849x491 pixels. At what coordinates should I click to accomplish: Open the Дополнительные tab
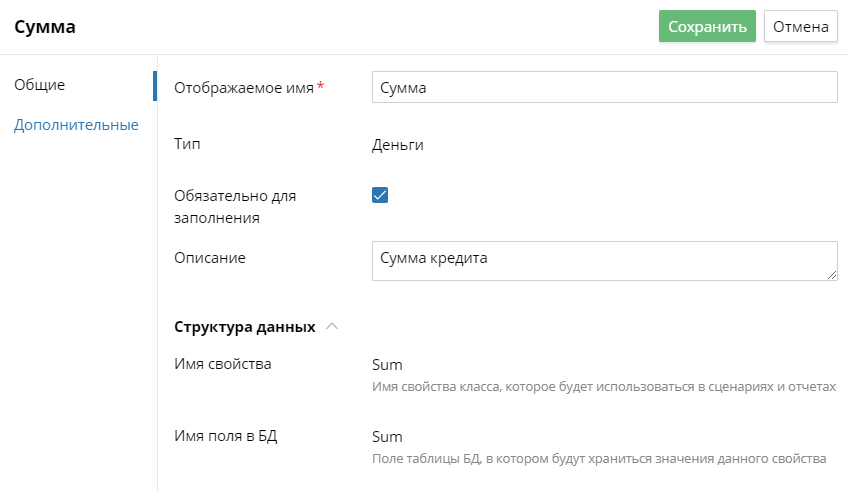pos(76,125)
